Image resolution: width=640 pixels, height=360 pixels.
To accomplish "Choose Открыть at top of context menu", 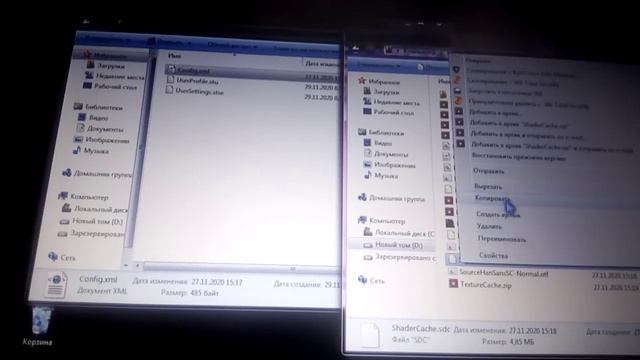I will 478,61.
